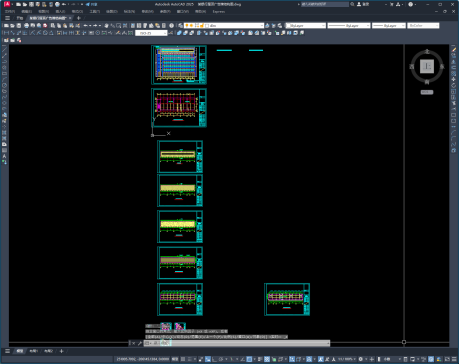459x364 pixels.
Task: Open the annotation scale dropdown in status bar
Action: tap(347, 359)
